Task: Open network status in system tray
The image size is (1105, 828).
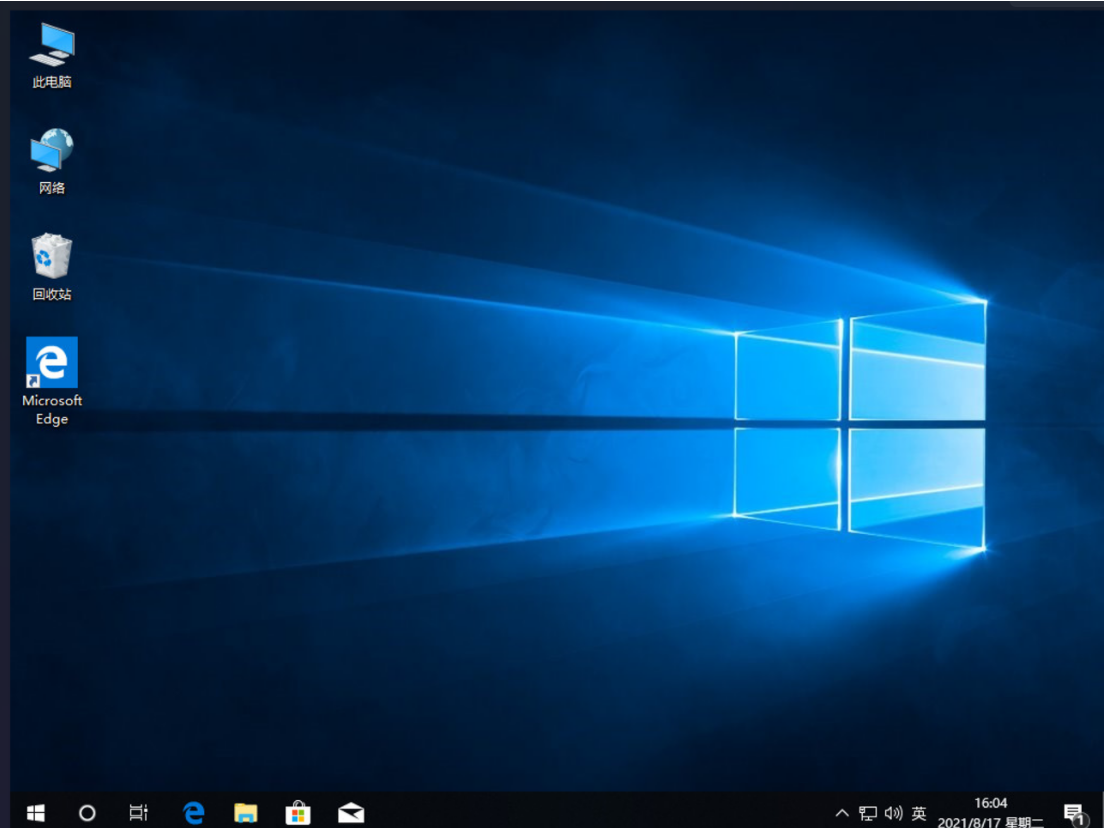Action: tap(868, 813)
